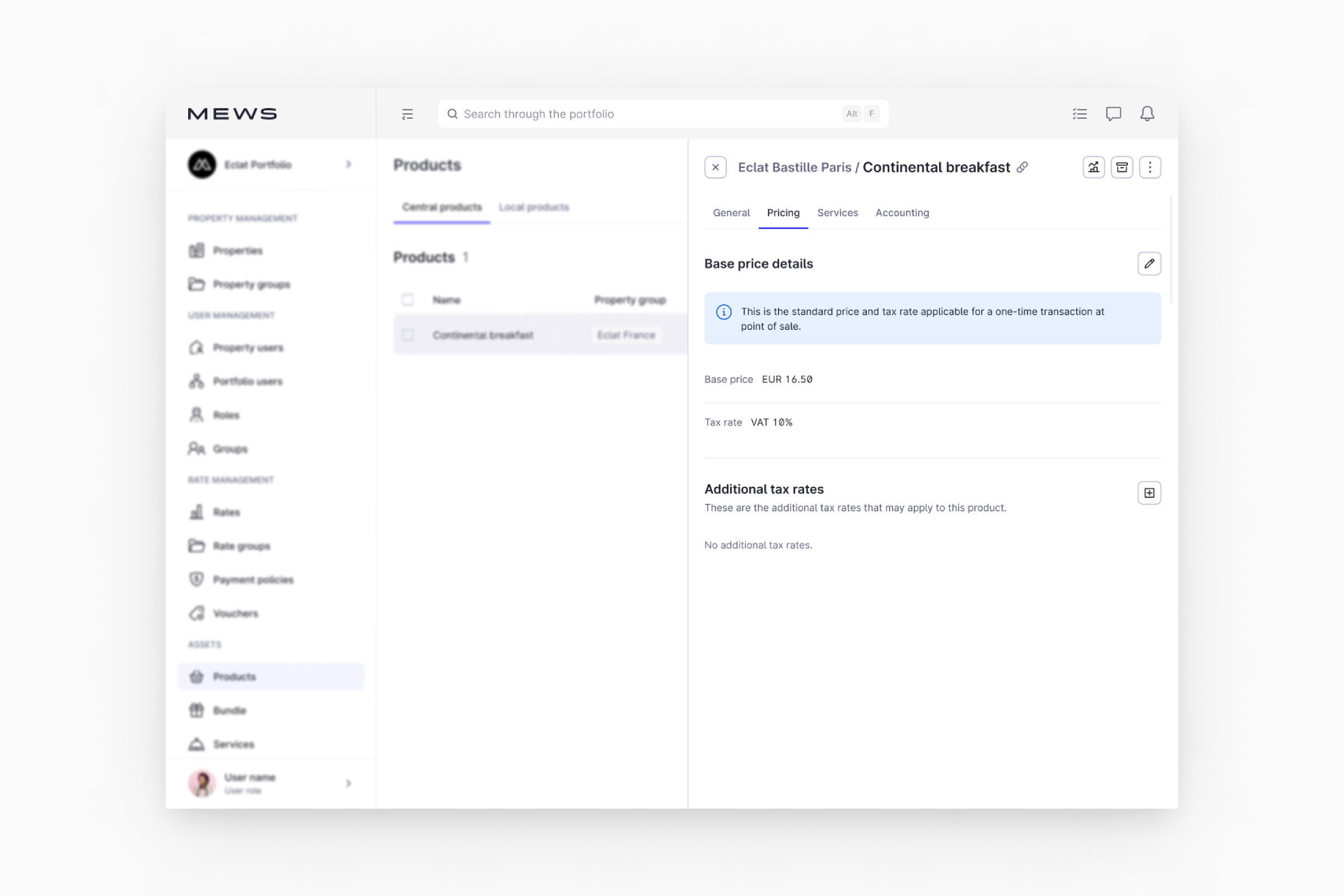This screenshot has height=896, width=1344.
Task: Close the Continental breakfast detail panel
Action: pos(715,167)
